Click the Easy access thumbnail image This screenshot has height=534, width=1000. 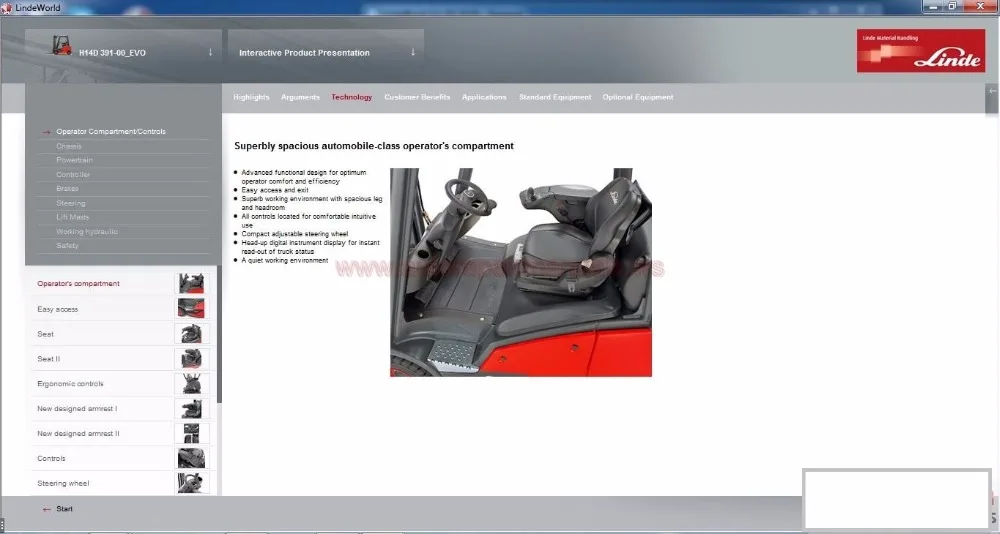point(191,309)
